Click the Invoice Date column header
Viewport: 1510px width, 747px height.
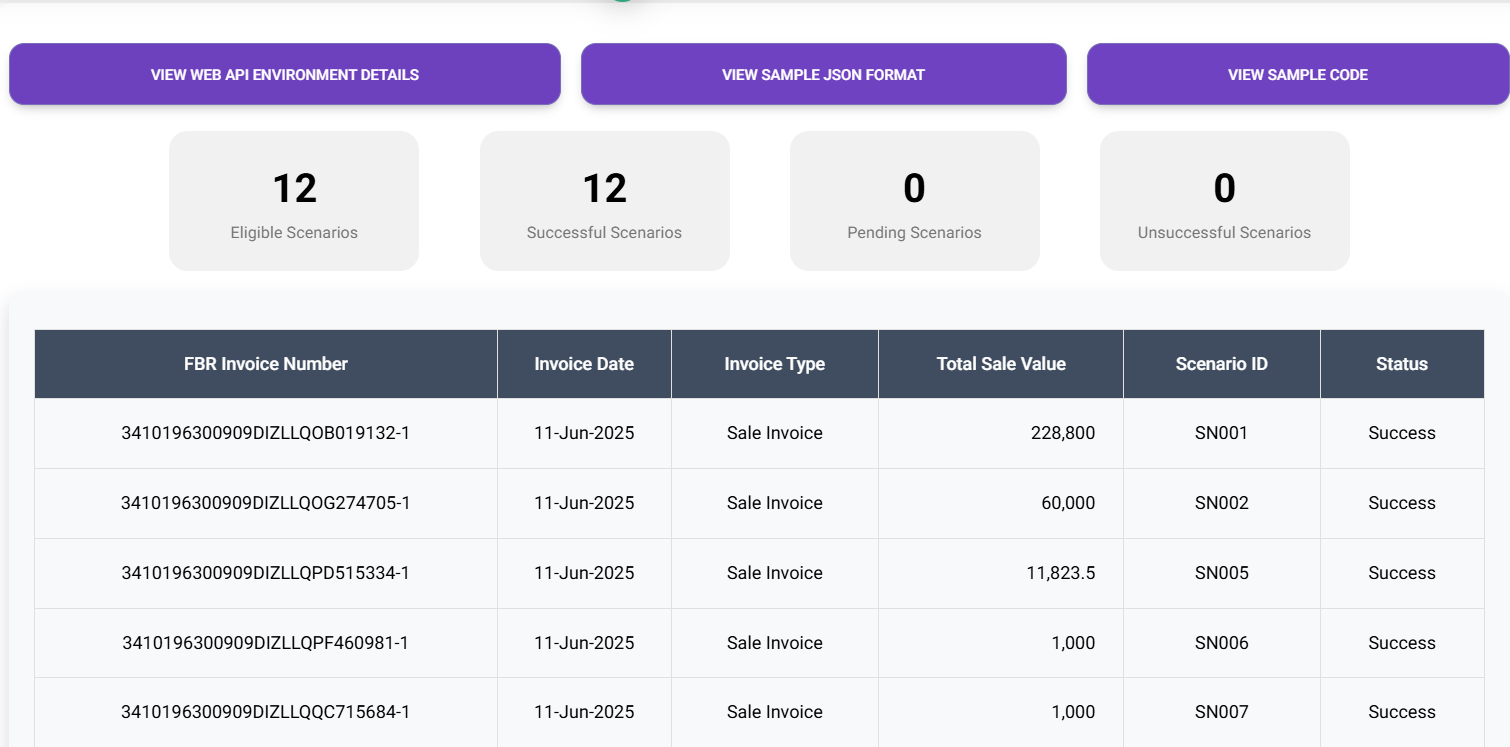pos(584,364)
